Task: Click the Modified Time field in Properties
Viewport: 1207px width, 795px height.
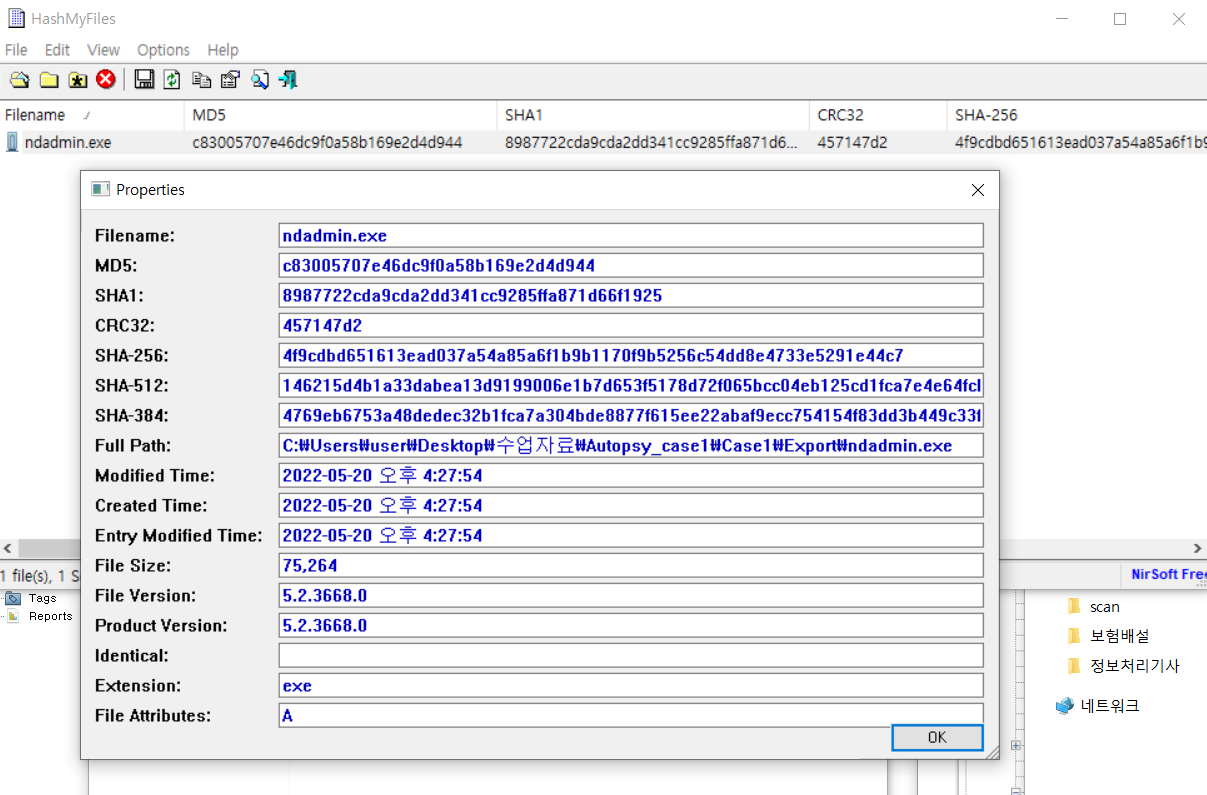Action: point(631,475)
